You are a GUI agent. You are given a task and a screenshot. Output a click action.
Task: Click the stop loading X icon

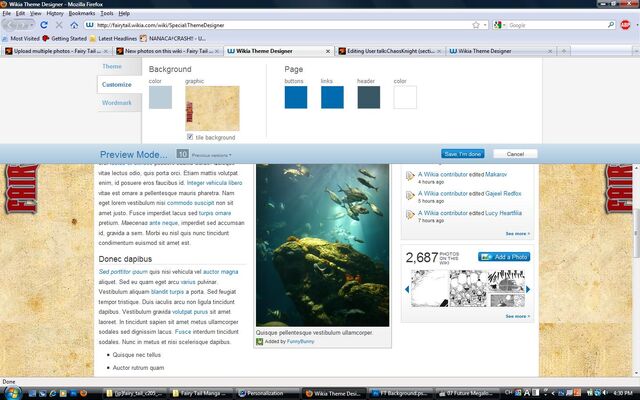click(59, 25)
